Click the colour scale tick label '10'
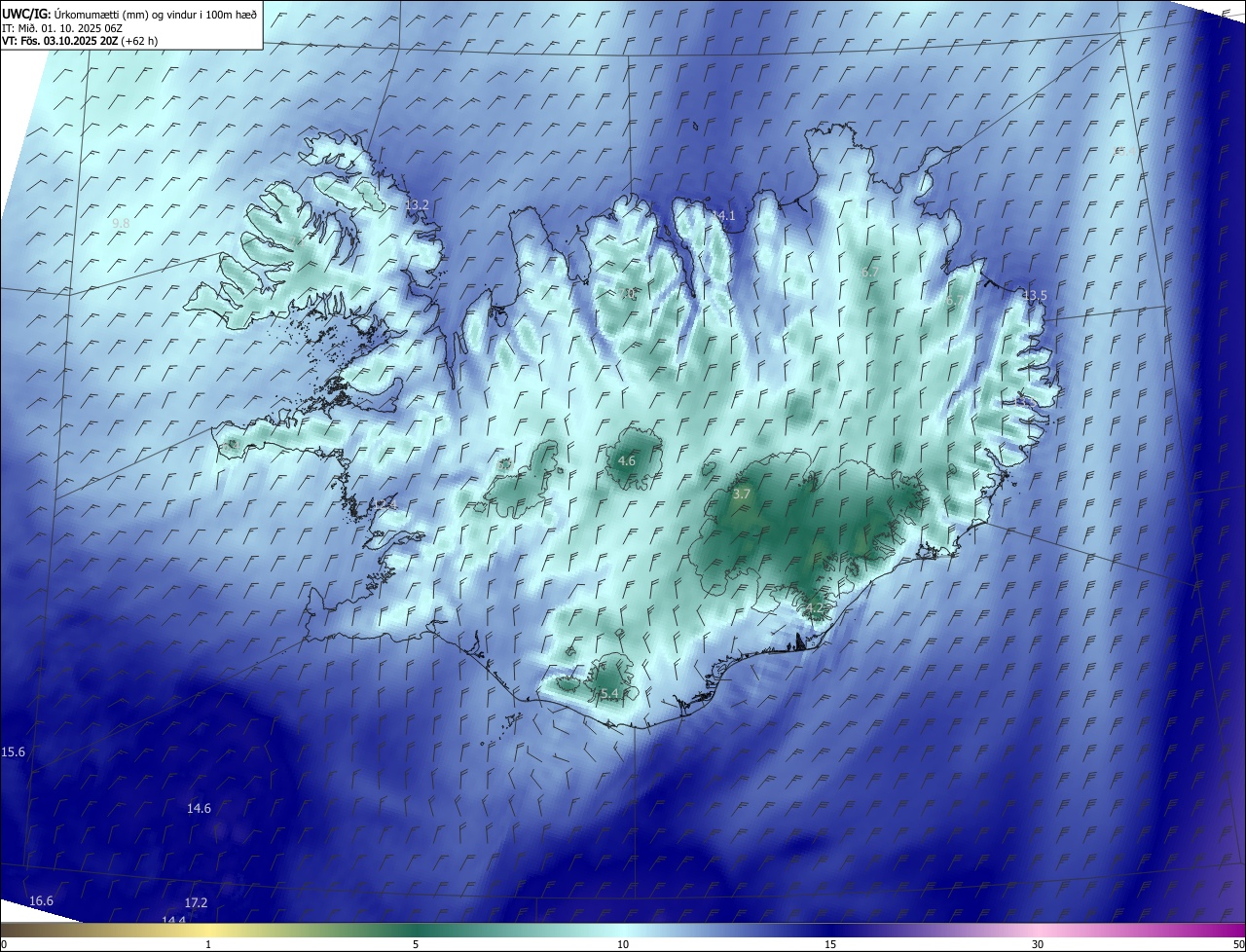Image resolution: width=1246 pixels, height=952 pixels. pos(623,944)
